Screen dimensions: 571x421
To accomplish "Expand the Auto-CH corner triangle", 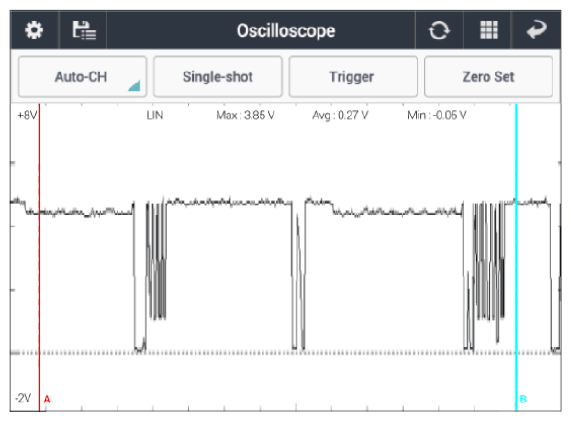I will pos(134,86).
